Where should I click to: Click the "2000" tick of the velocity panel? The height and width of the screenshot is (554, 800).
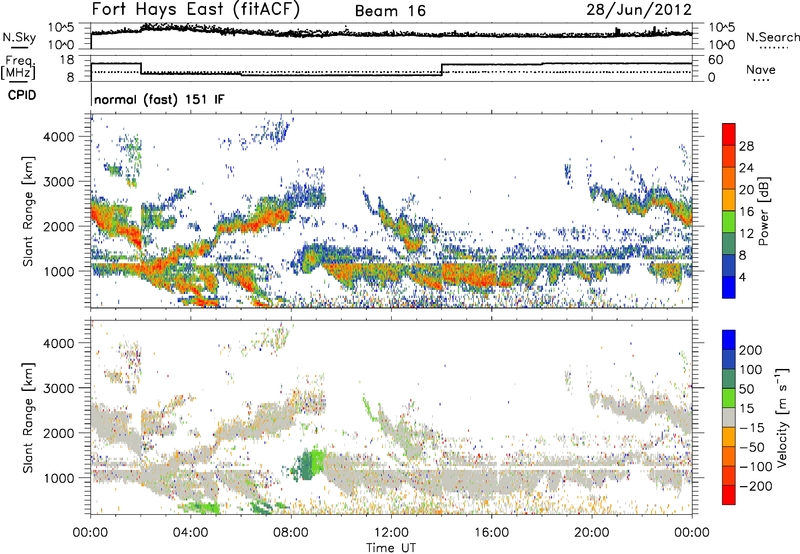click(x=59, y=433)
